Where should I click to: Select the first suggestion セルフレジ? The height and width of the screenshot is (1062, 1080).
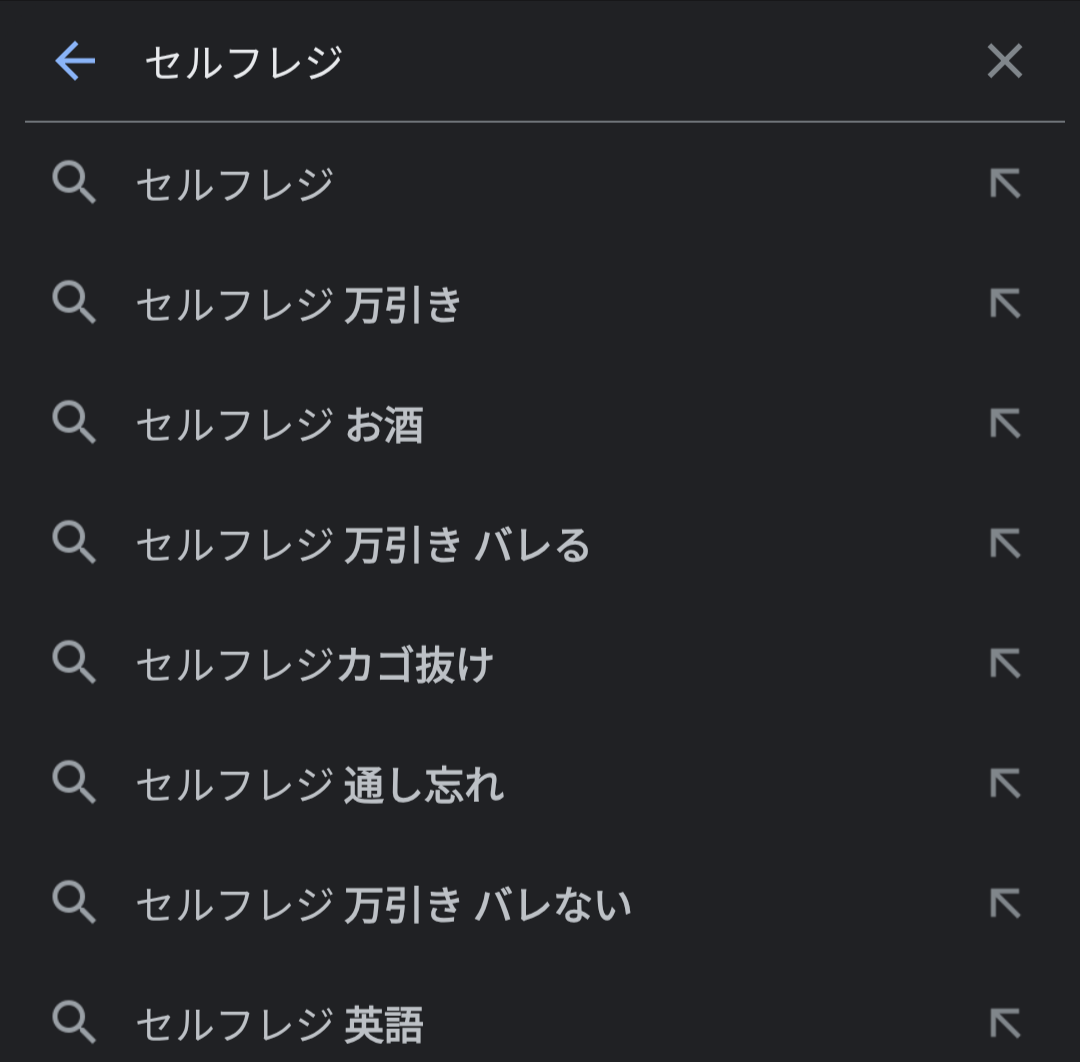(x=235, y=185)
